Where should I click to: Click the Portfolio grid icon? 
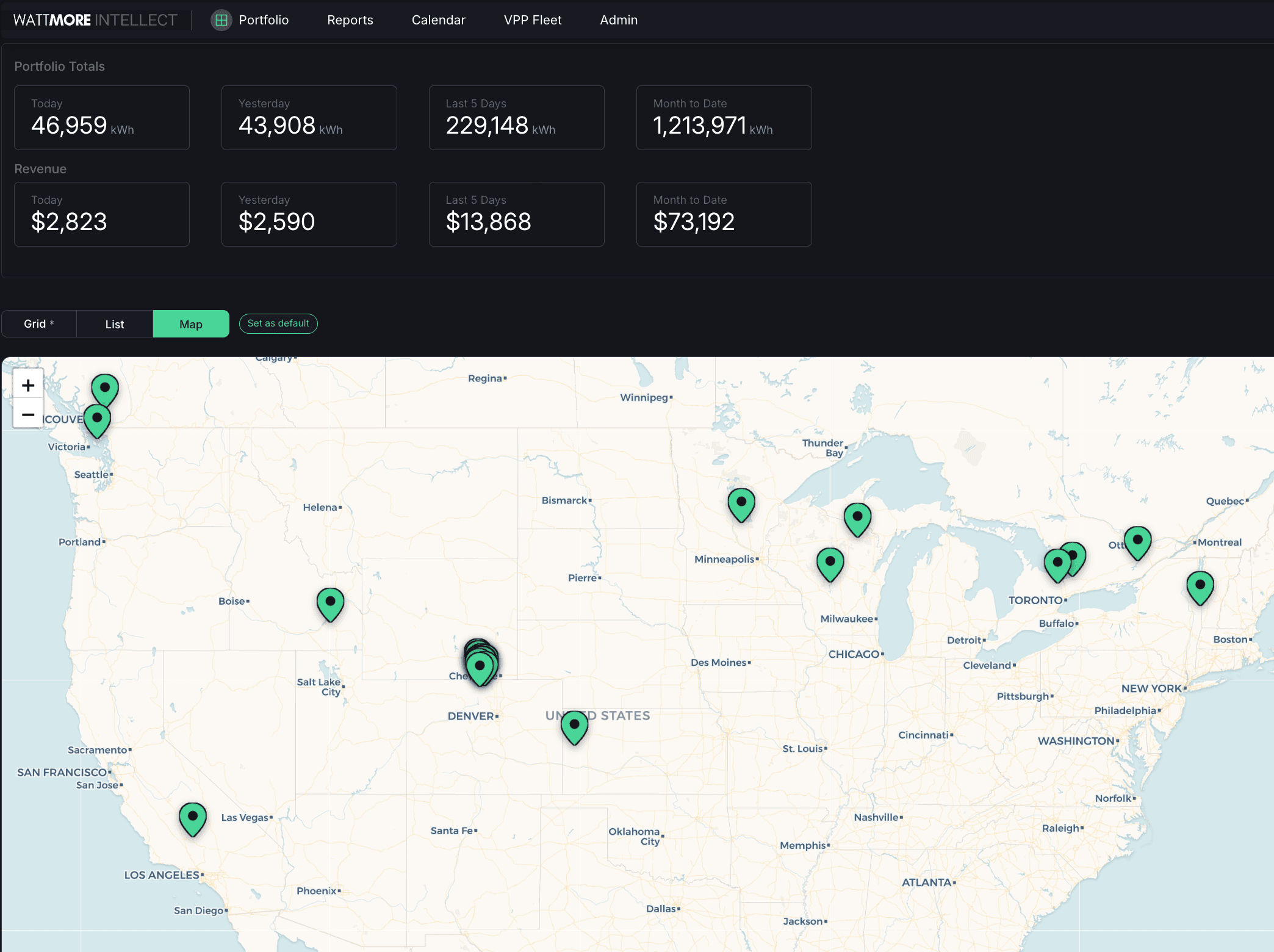(x=221, y=20)
